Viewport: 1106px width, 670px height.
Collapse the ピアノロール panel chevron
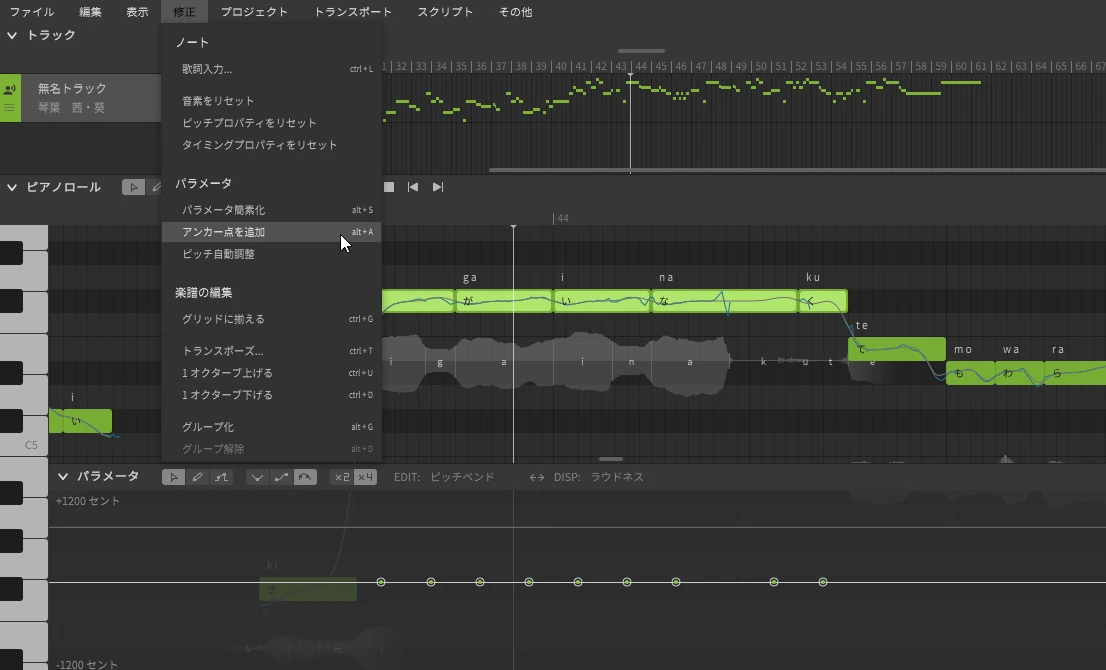pyautogui.click(x=12, y=188)
